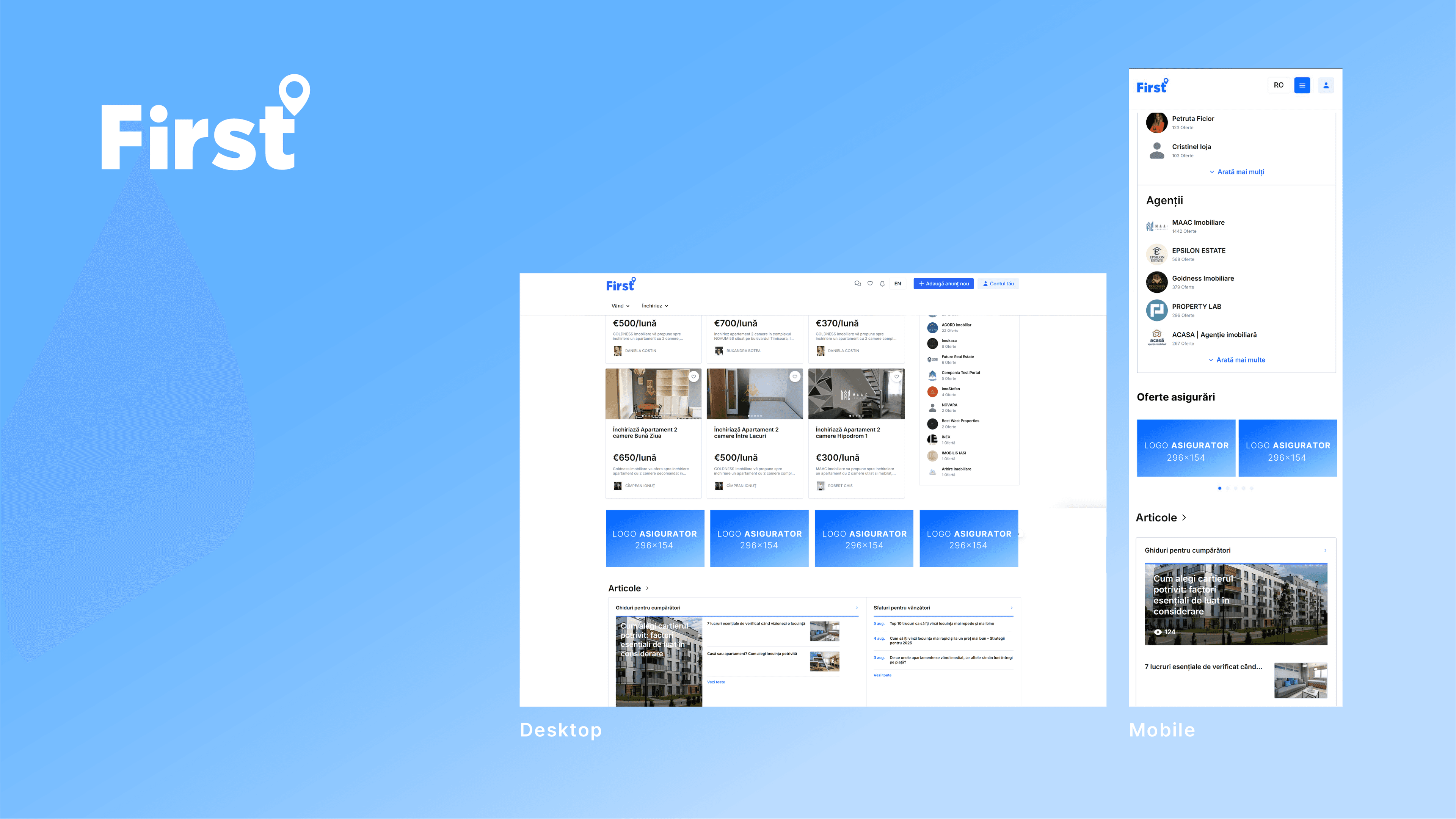Click Adaugă anunț nou button
1456x819 pixels.
point(943,284)
